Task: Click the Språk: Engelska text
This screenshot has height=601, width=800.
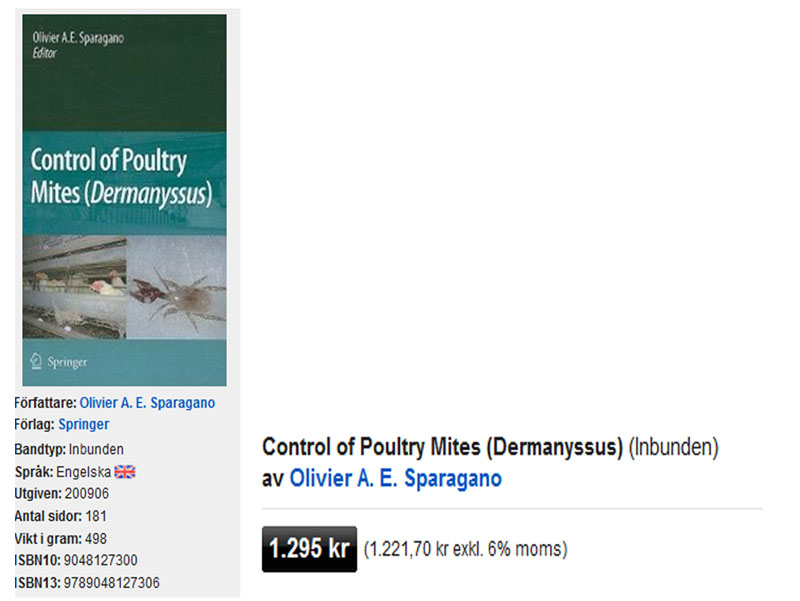Action: 62,471
